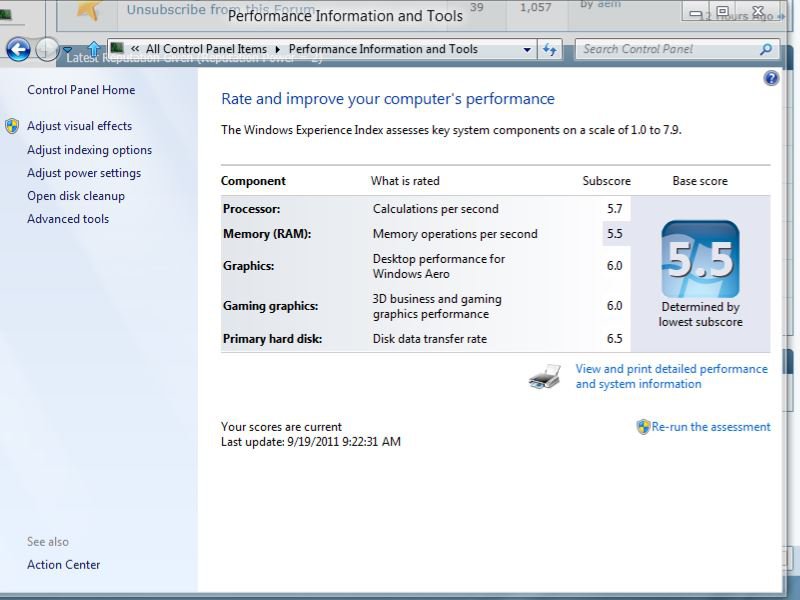Viewport: 800px width, 600px height.
Task: Open Help via the blue question mark
Action: coord(771,78)
